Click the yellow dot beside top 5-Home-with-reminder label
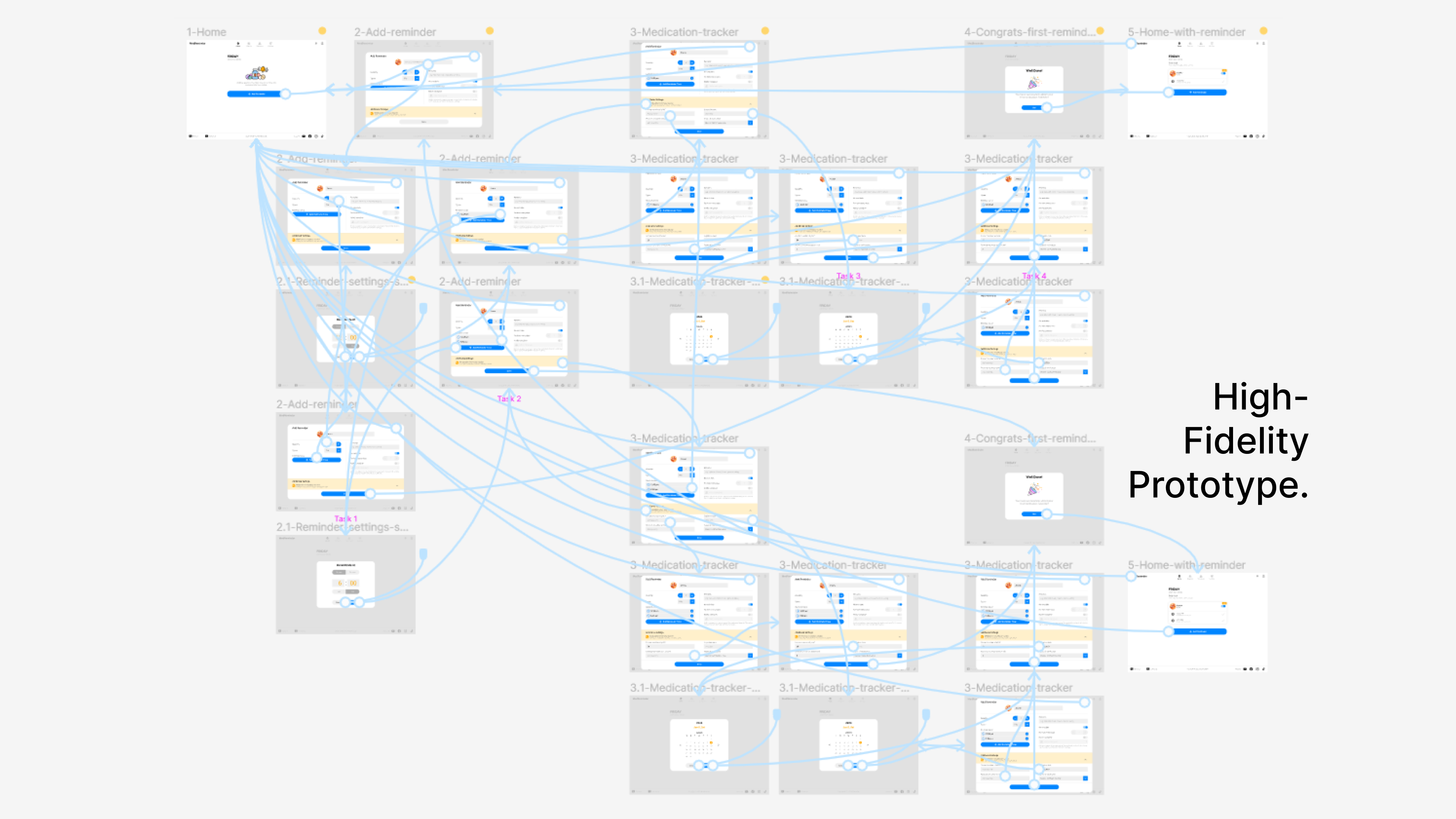The height and width of the screenshot is (819, 1456). (x=1263, y=30)
